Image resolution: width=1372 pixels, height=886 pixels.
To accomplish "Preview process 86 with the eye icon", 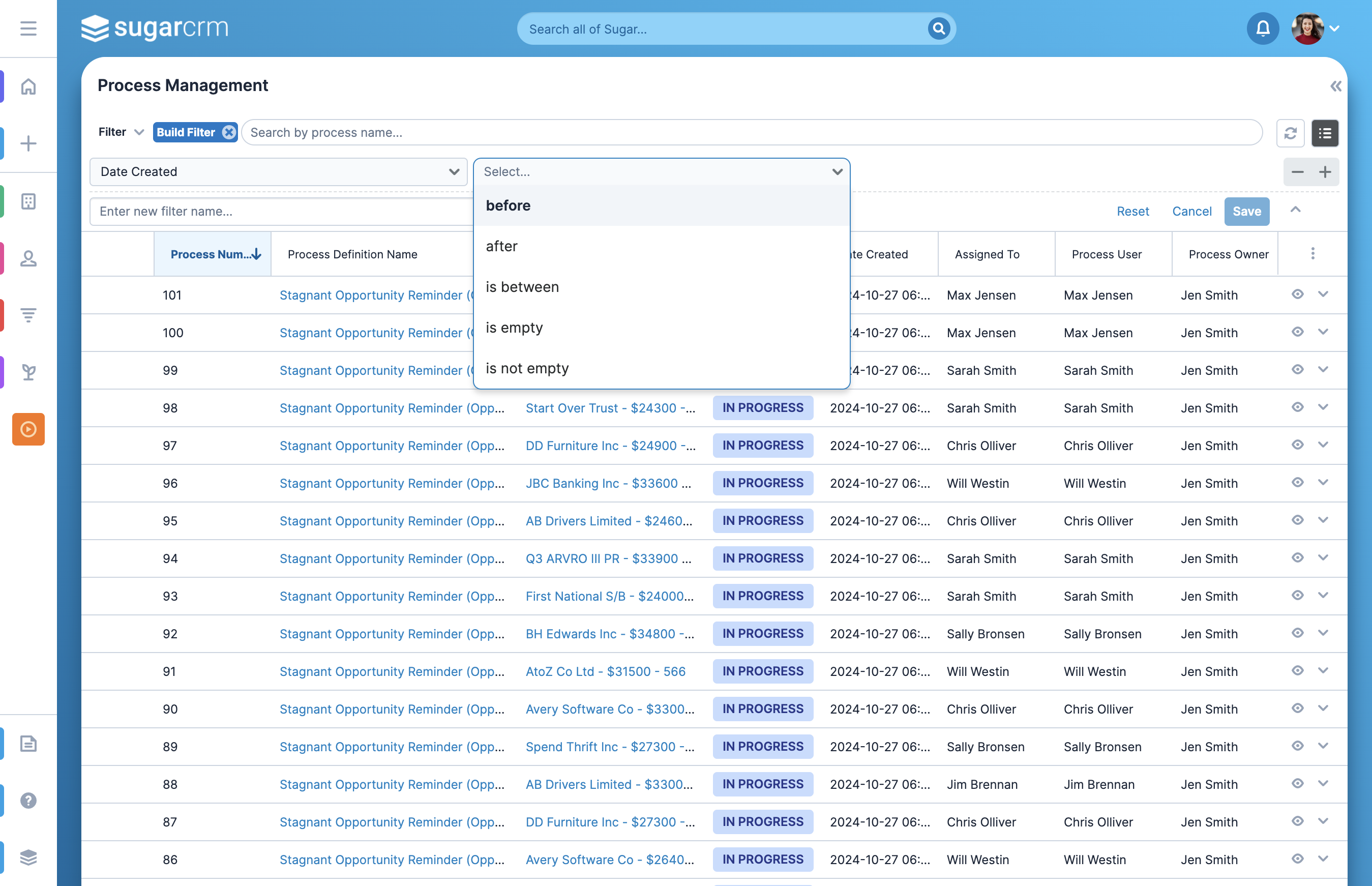I will click(1297, 859).
